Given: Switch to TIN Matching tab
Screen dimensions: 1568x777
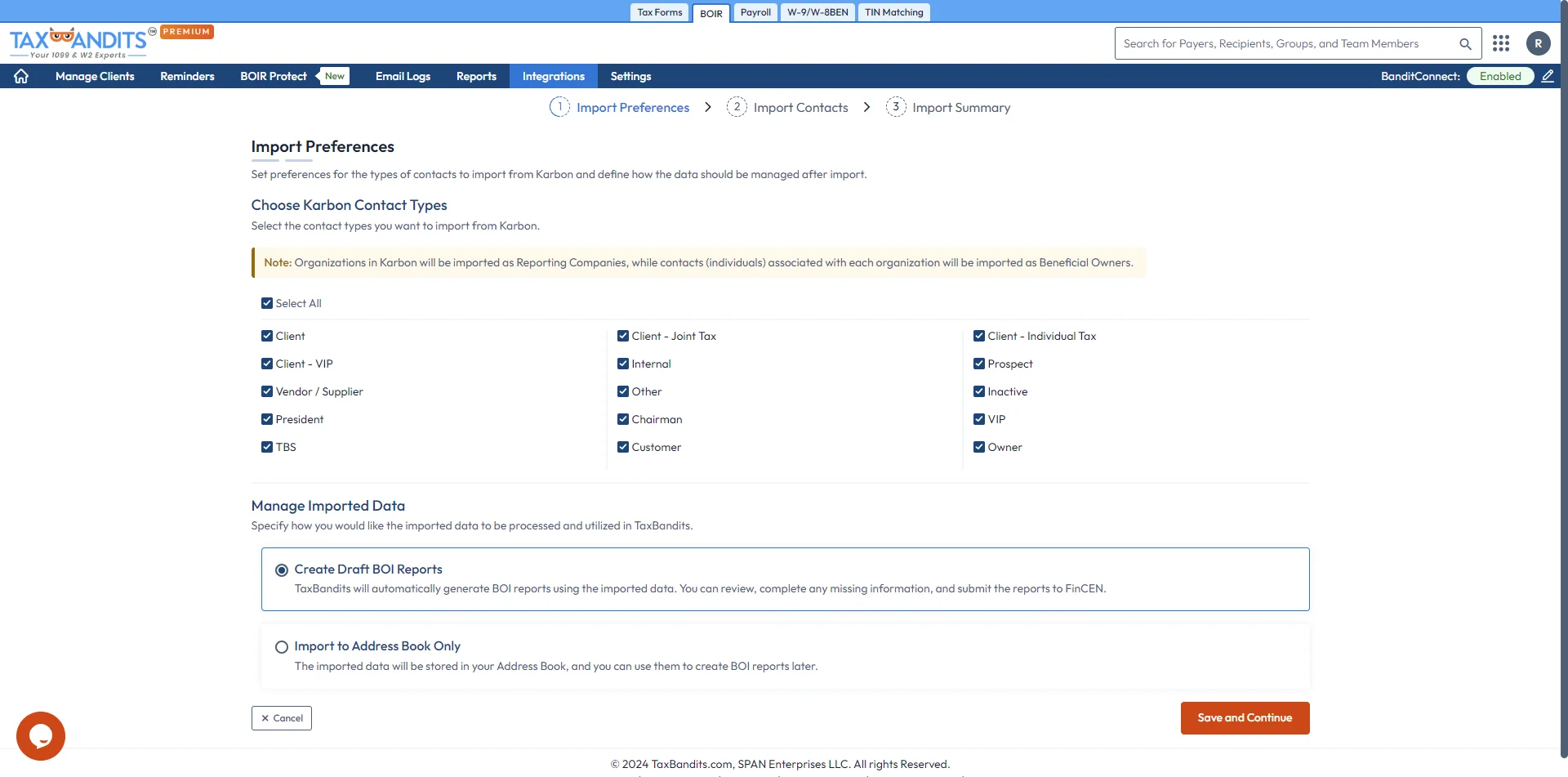Looking at the screenshot, I should (x=894, y=12).
